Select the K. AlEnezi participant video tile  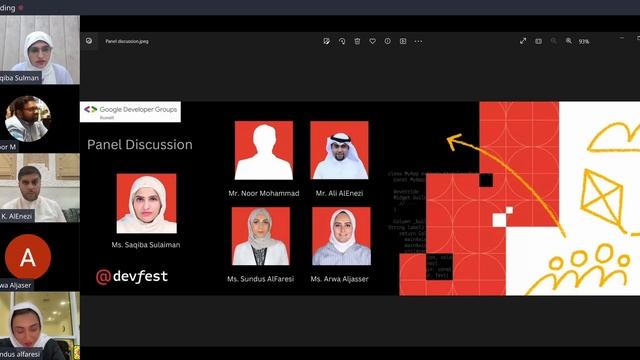(40, 188)
